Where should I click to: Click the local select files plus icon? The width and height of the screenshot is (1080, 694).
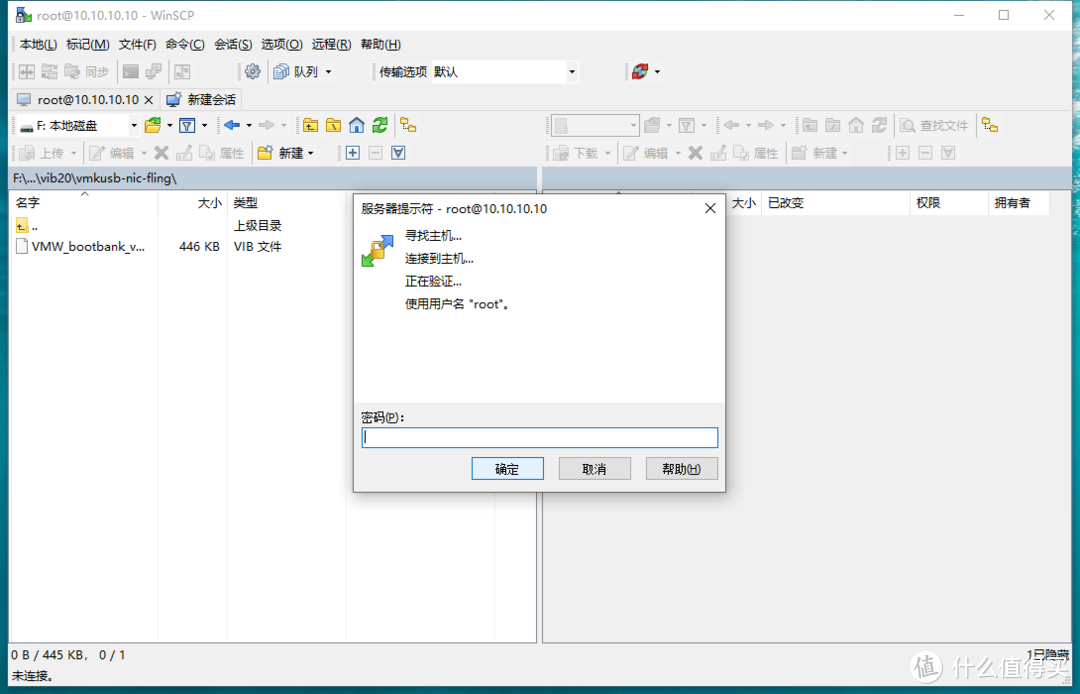(x=353, y=153)
